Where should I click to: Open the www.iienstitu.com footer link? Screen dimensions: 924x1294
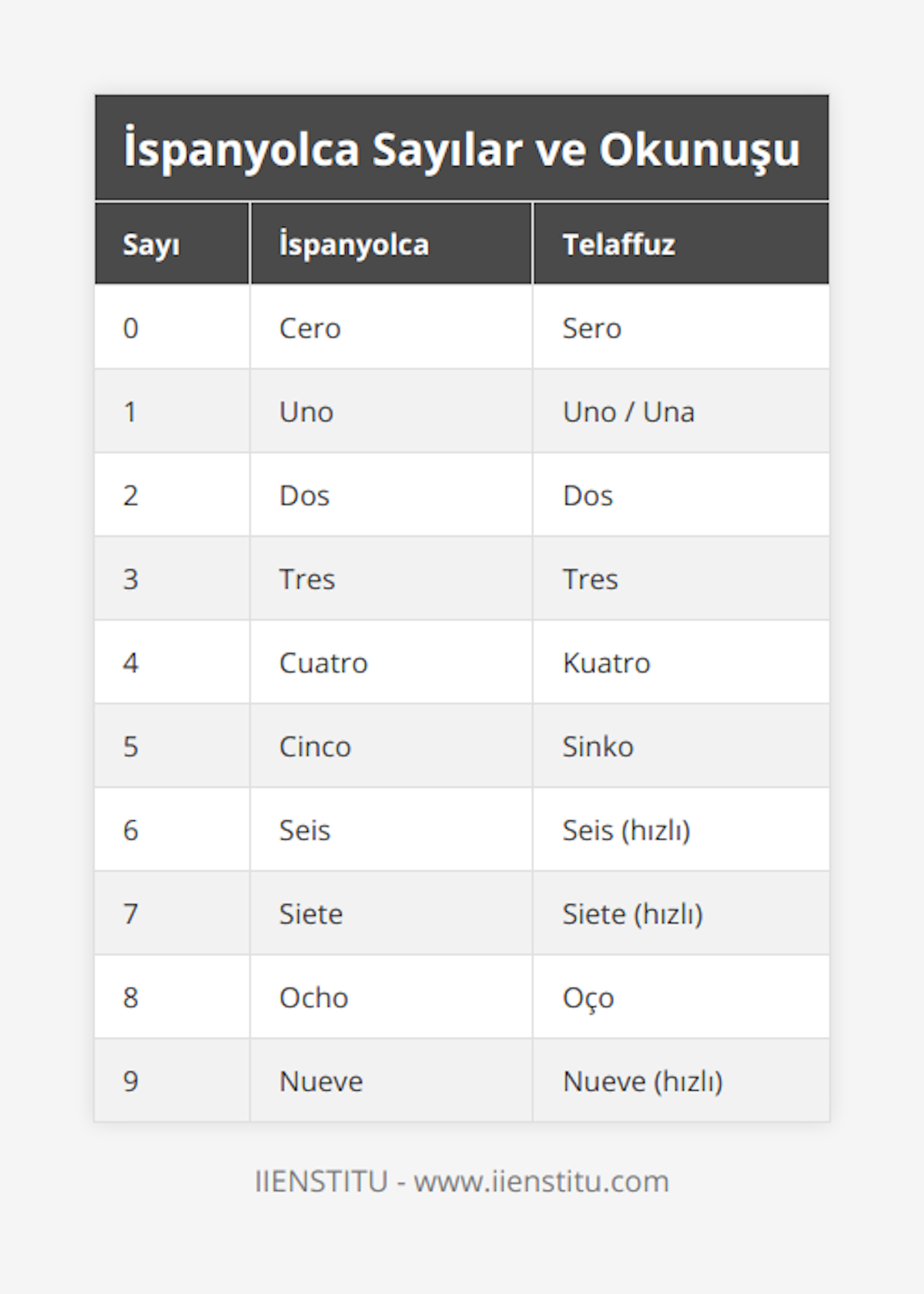(x=541, y=1182)
